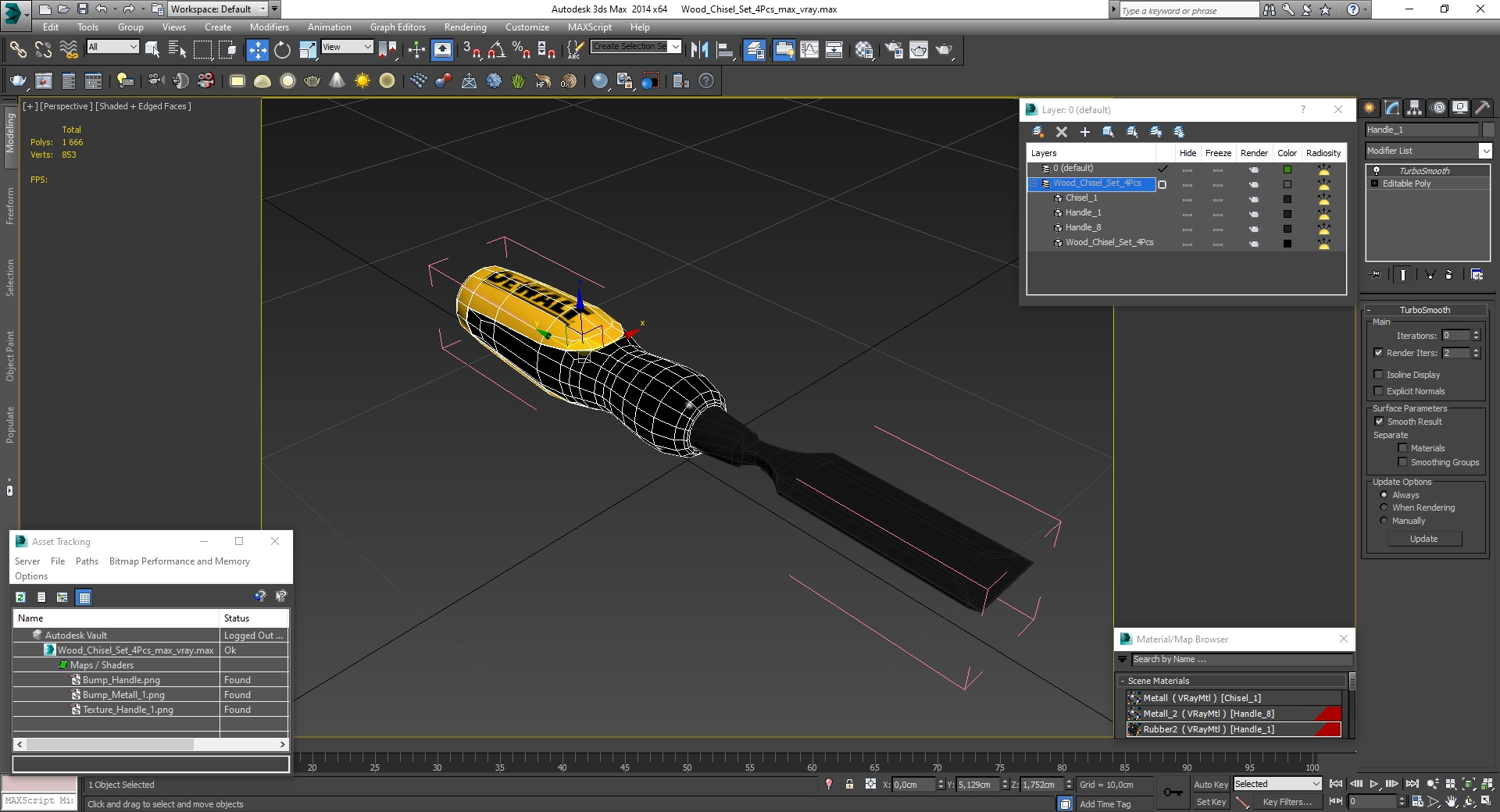
Task: Create new layer icon in Layer dialog
Action: pyautogui.click(x=1038, y=132)
